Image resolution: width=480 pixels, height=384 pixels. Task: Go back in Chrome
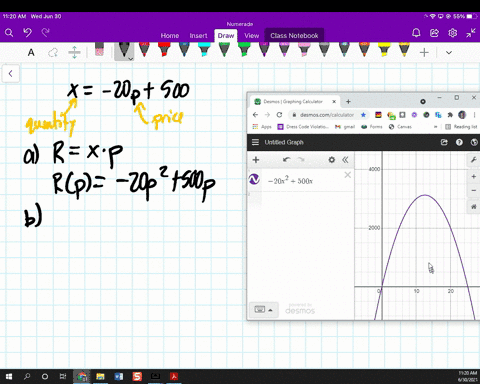click(x=255, y=115)
